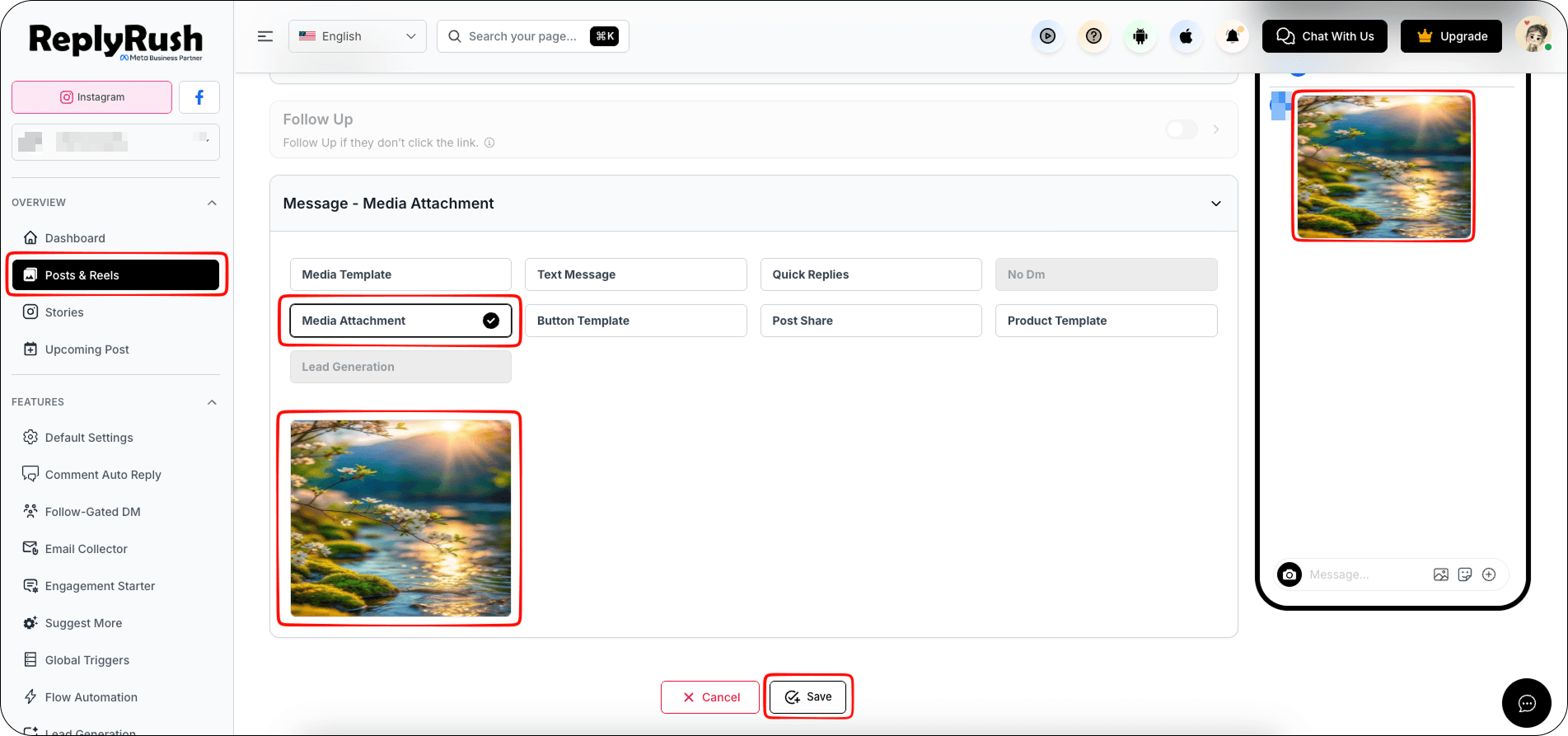This screenshot has width=1568, height=736.
Task: Click the plus icon in preview message bar
Action: tap(1489, 574)
